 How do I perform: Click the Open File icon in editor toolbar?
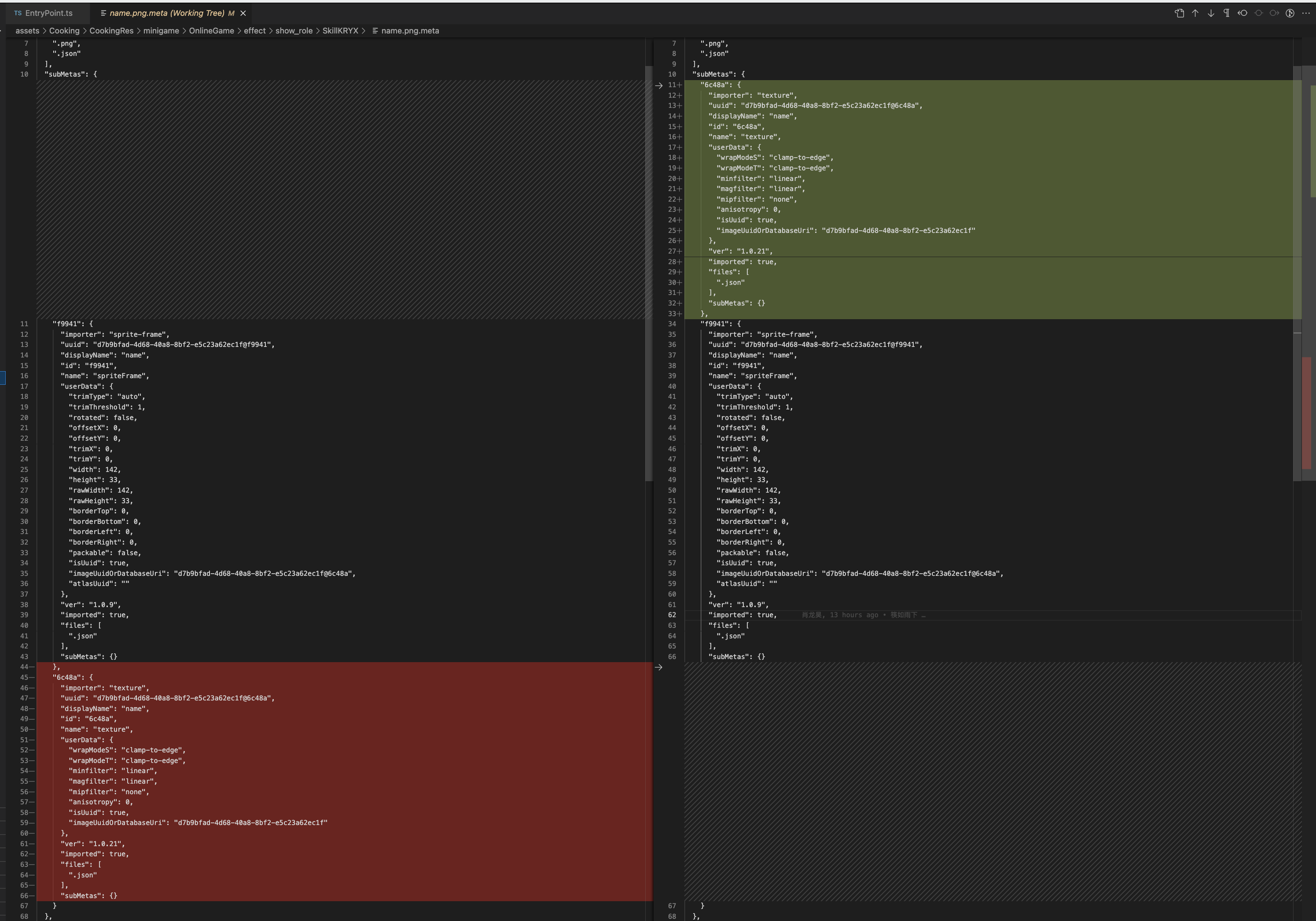[x=1179, y=13]
